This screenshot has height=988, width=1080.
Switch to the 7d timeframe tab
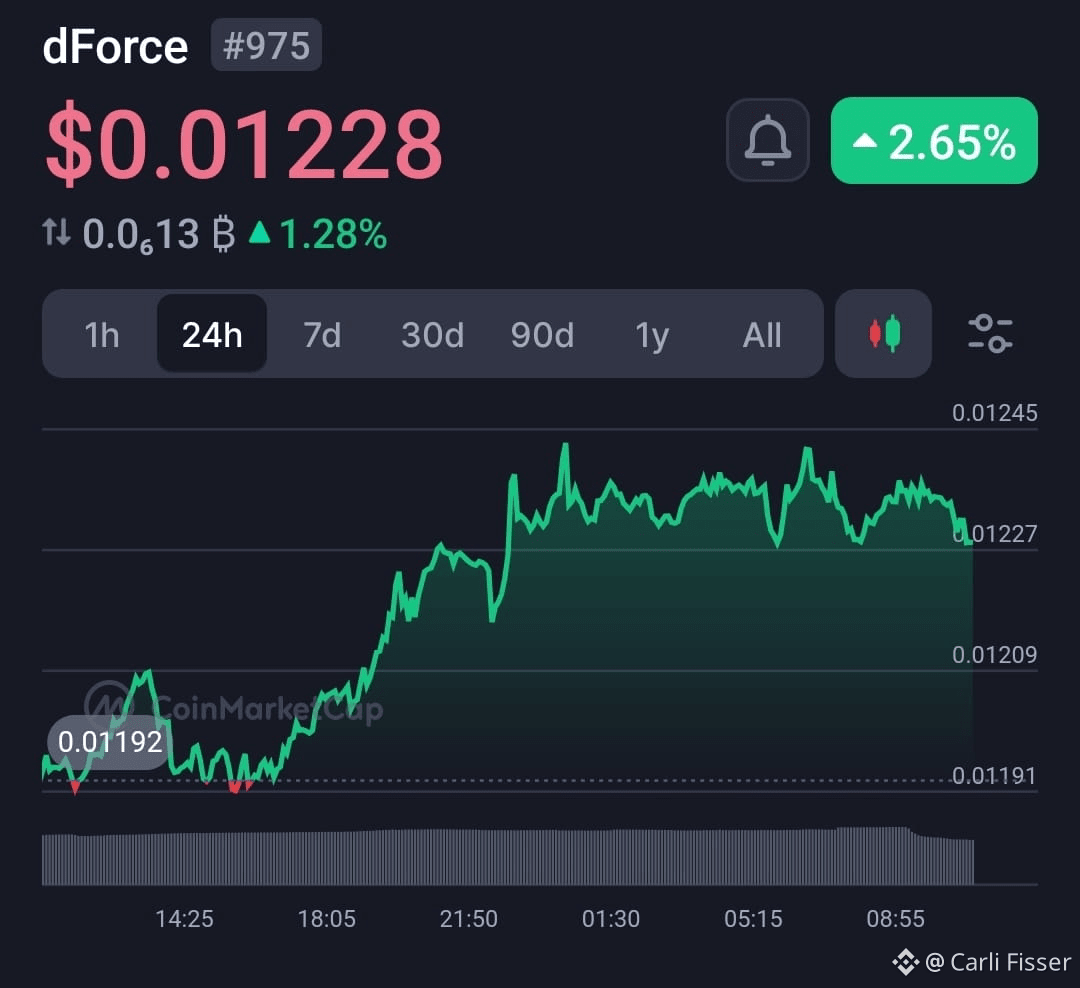tap(322, 336)
